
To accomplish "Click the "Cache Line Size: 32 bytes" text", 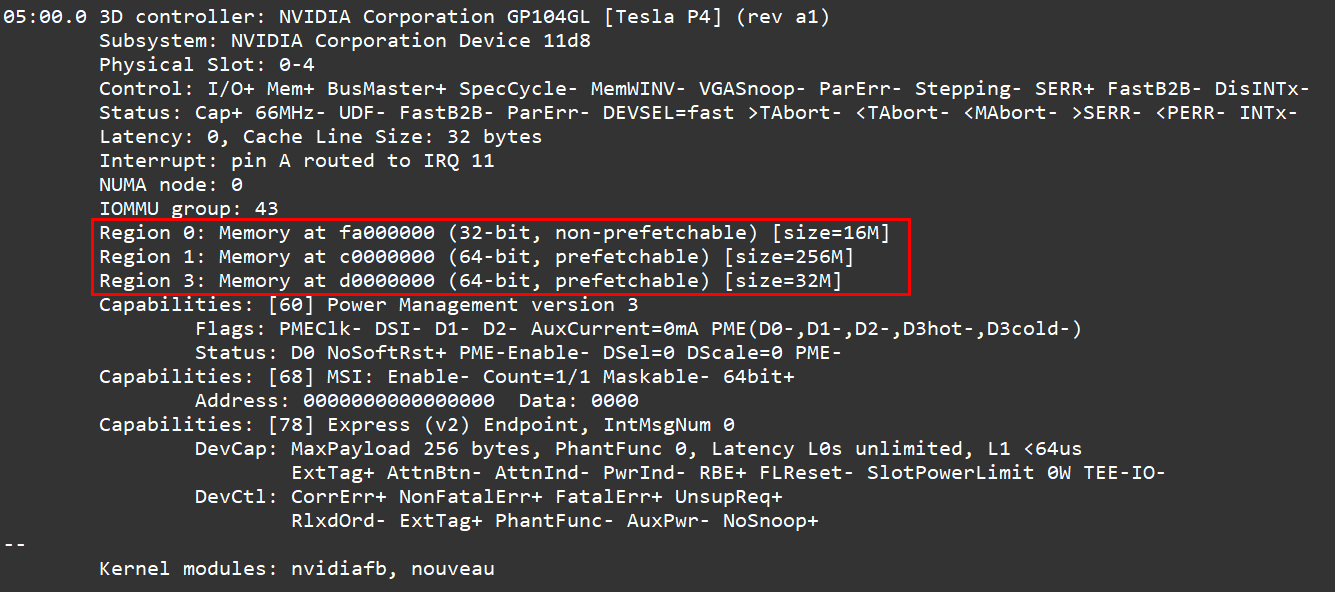I will (x=392, y=137).
